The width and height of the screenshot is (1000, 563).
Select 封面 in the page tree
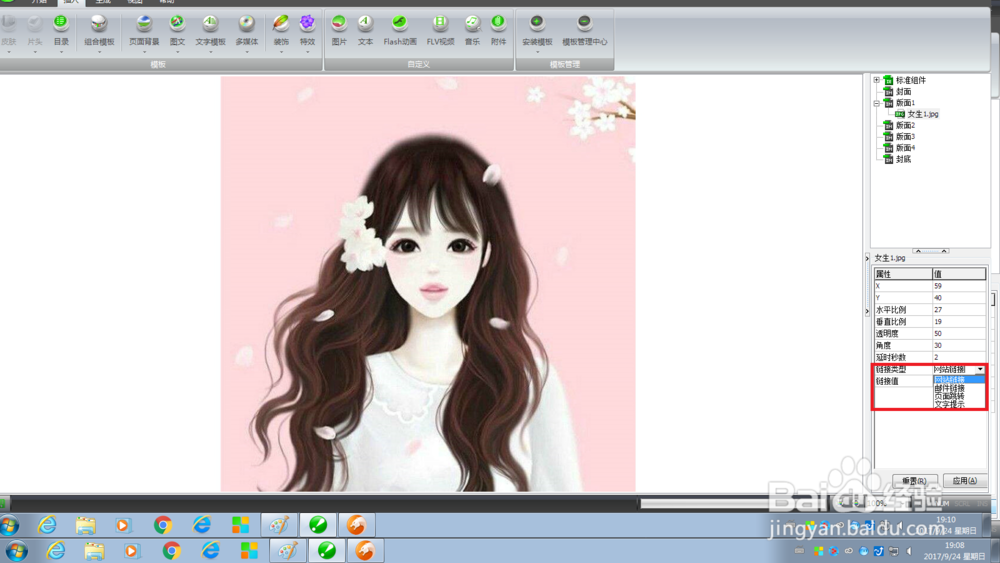pyautogui.click(x=903, y=92)
